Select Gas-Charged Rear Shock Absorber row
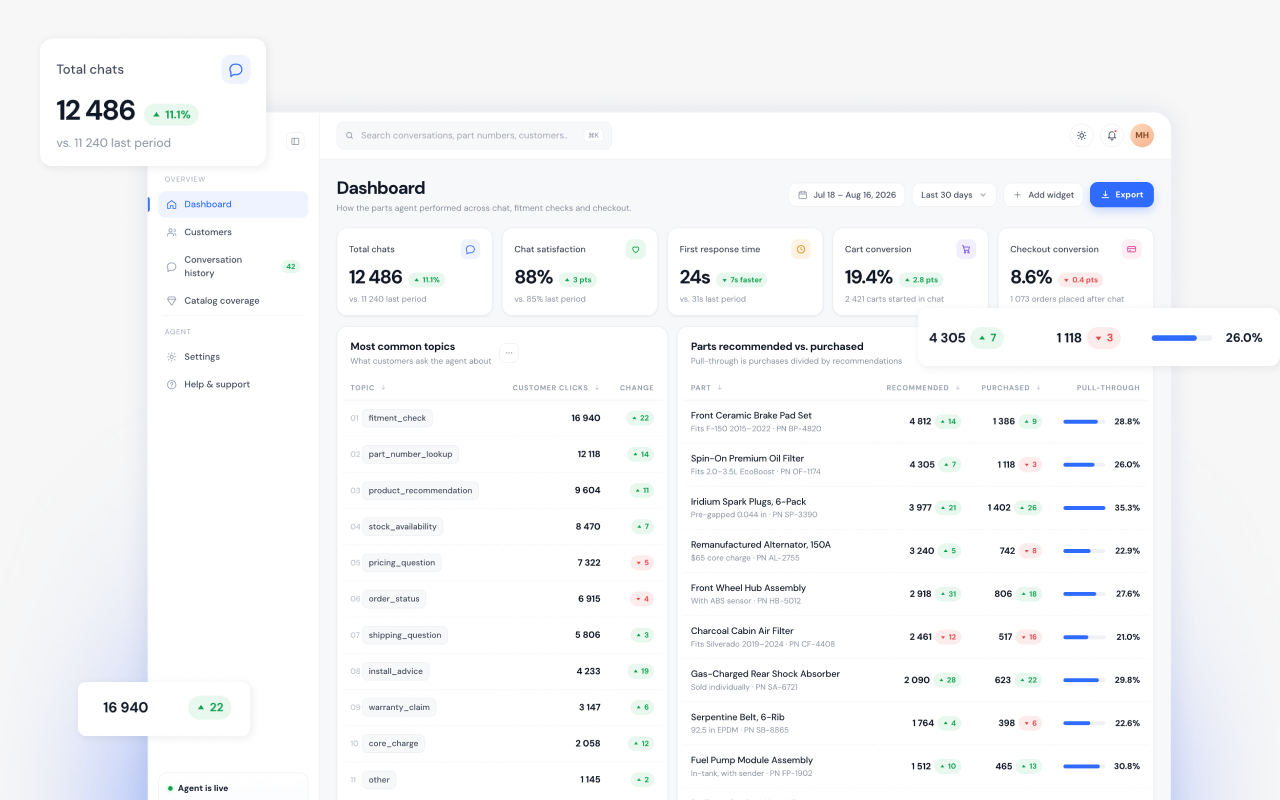1280x800 pixels. click(915, 680)
